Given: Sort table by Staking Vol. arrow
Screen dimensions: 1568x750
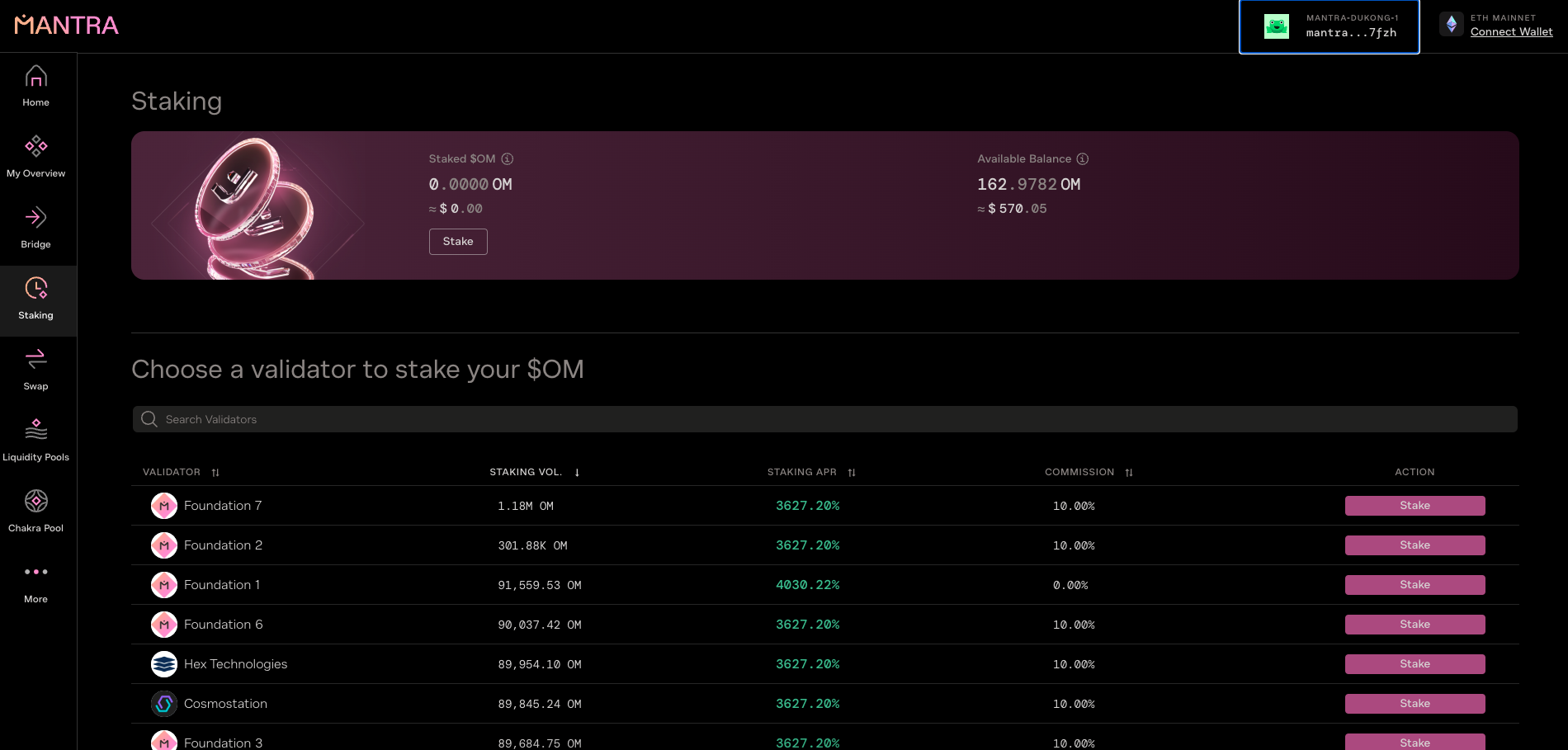Looking at the screenshot, I should [577, 473].
